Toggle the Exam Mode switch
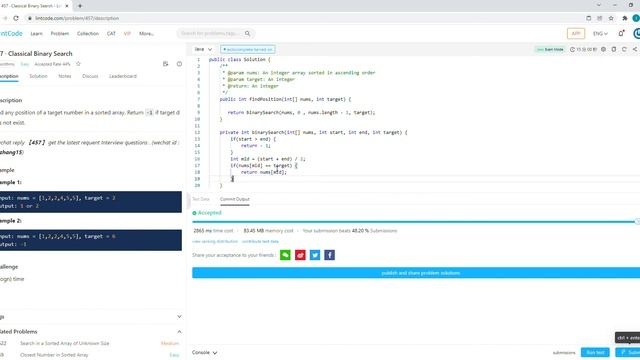 (550, 49)
